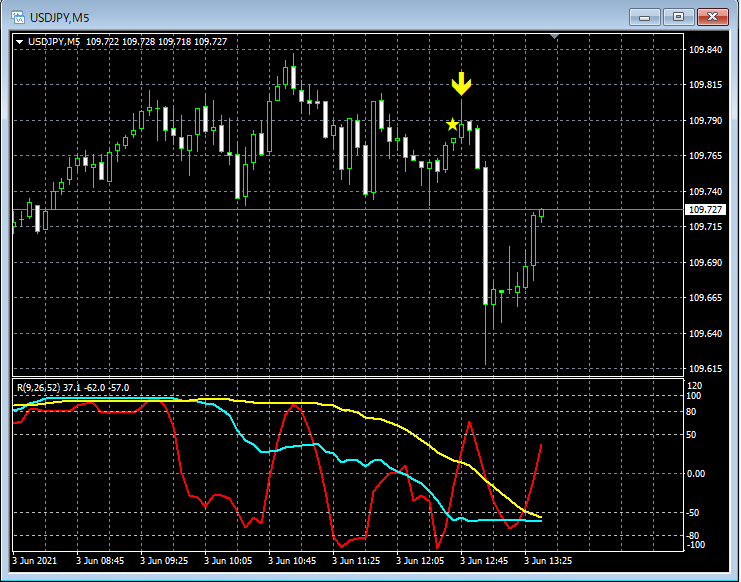Maximize the USDJPY chart window
This screenshot has width=741, height=582.
[678, 17]
